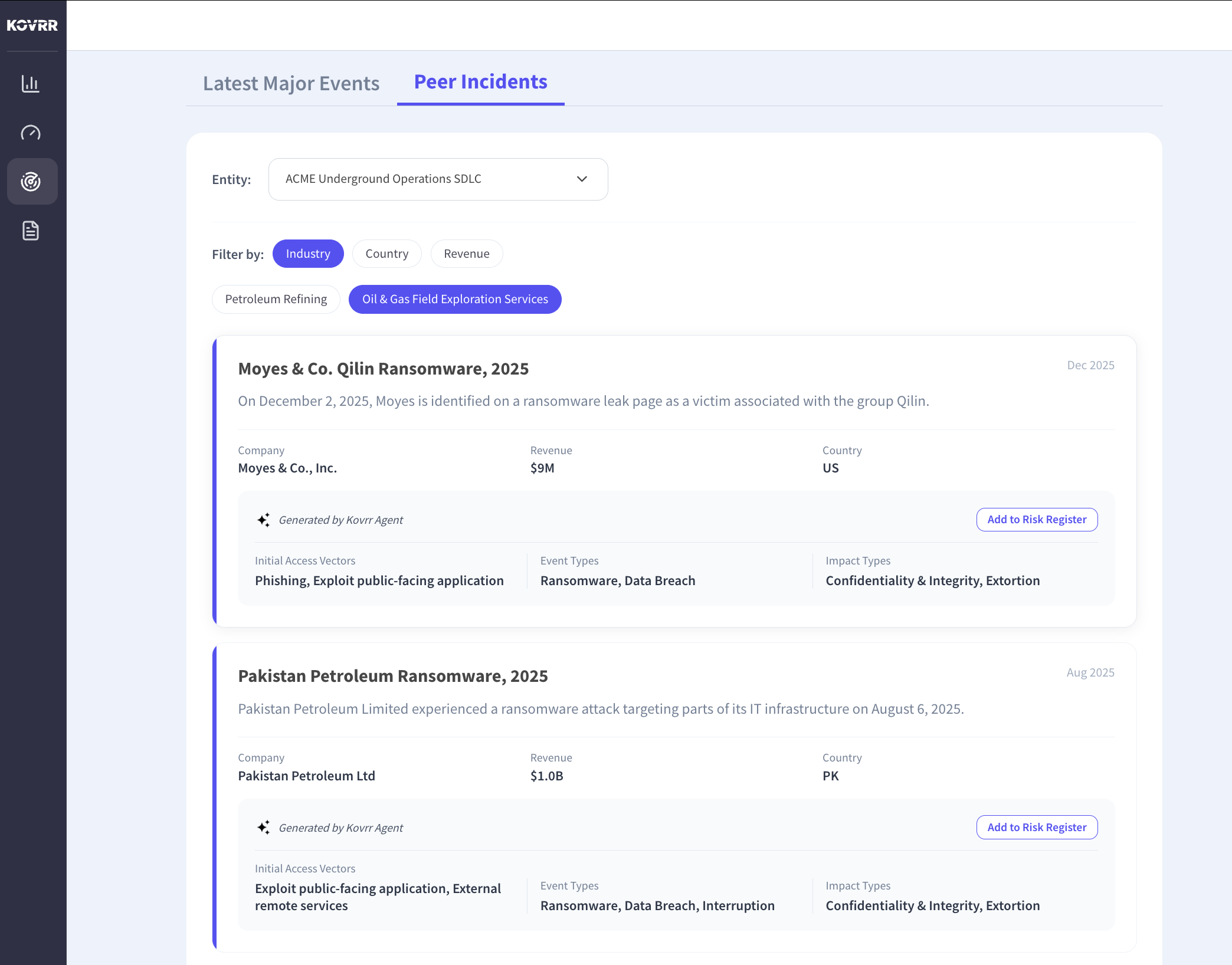This screenshot has width=1232, height=965.
Task: Click country value US
Action: pyautogui.click(x=831, y=468)
